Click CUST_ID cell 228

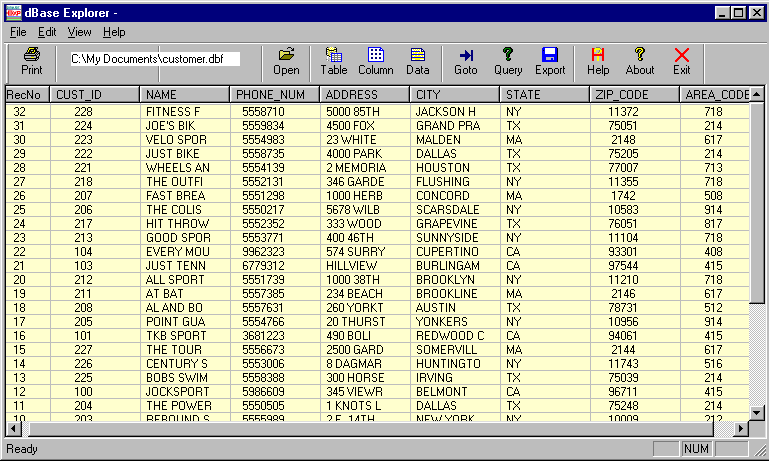point(95,112)
